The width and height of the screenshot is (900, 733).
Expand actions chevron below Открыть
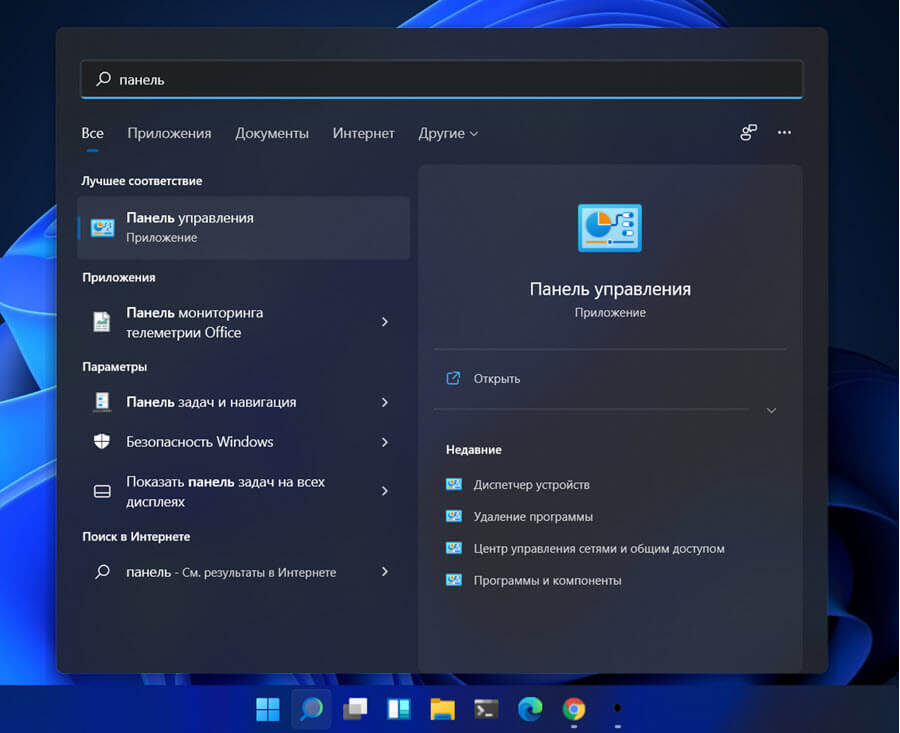click(771, 410)
